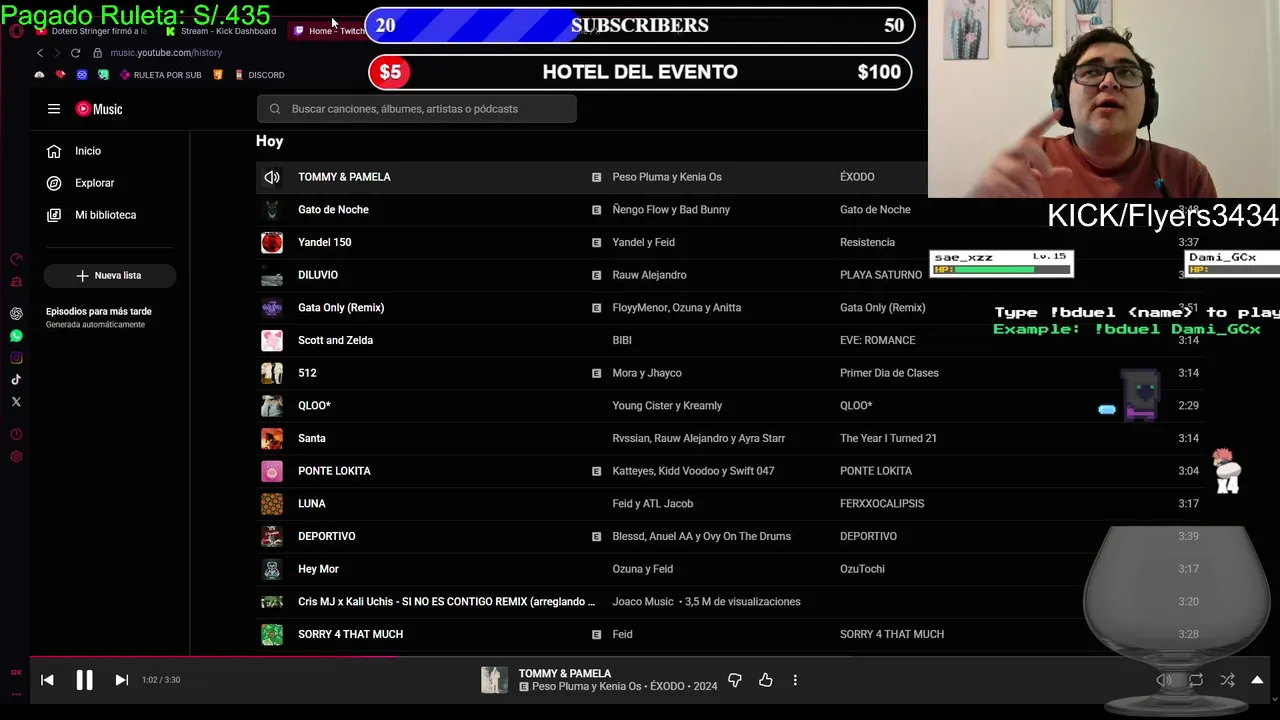Click the Explorar compass icon
Viewport: 1280px width, 720px height.
[x=54, y=183]
